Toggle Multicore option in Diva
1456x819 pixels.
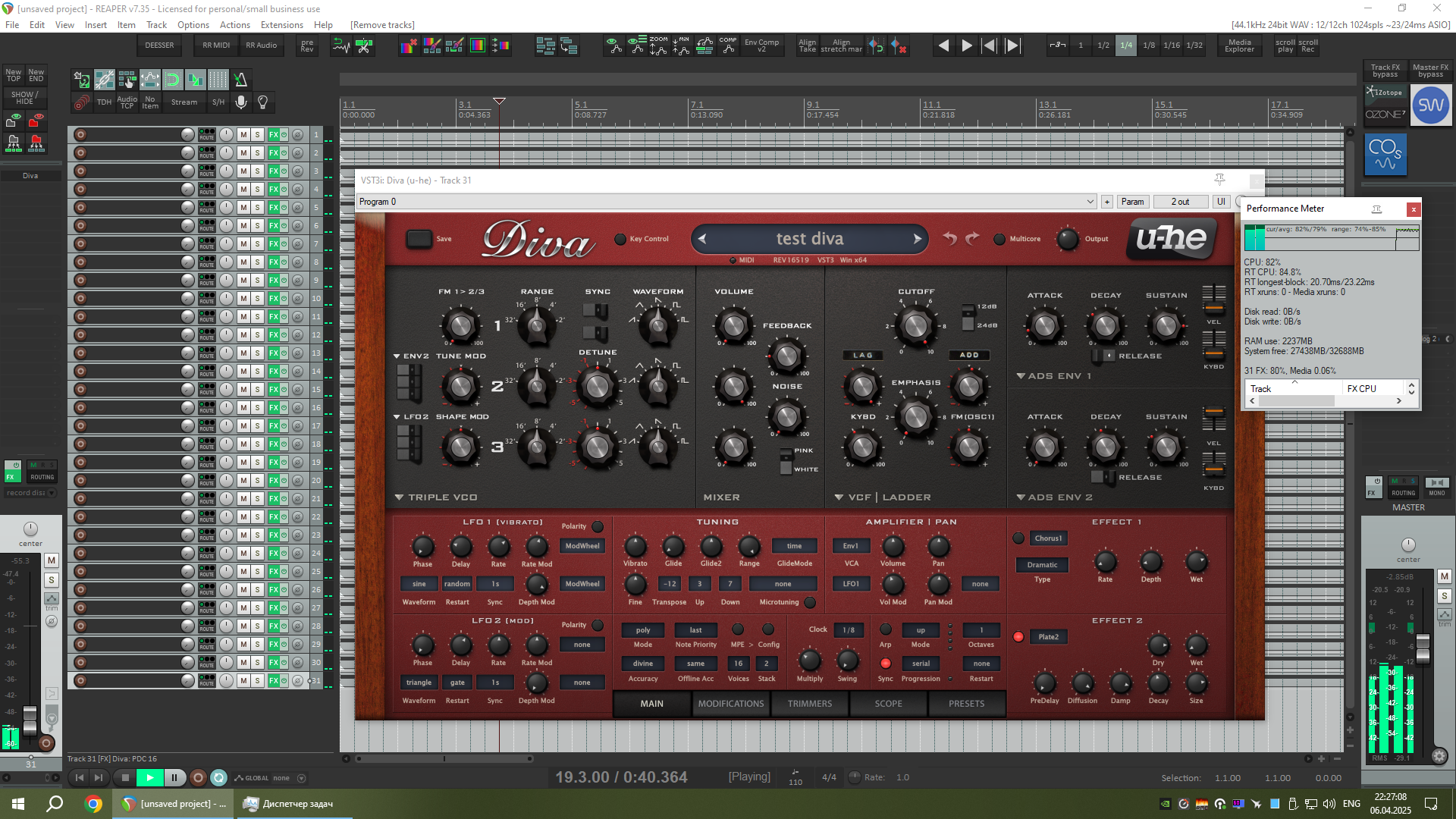click(x=999, y=240)
